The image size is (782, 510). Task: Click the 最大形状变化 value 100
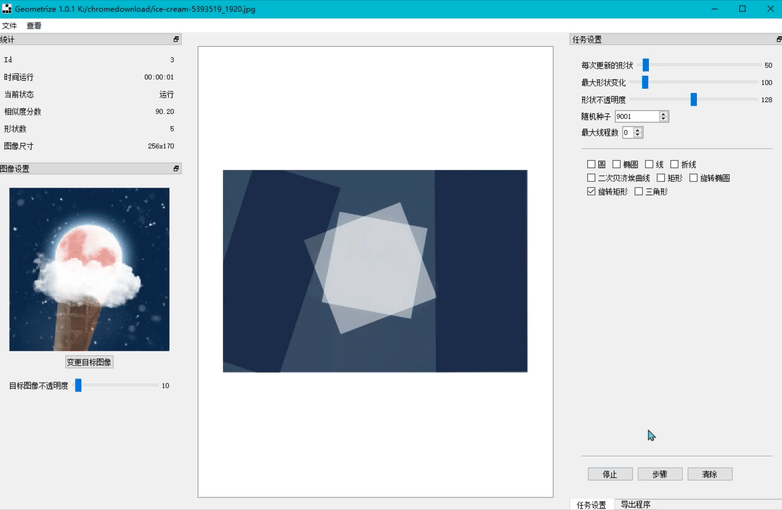[767, 83]
